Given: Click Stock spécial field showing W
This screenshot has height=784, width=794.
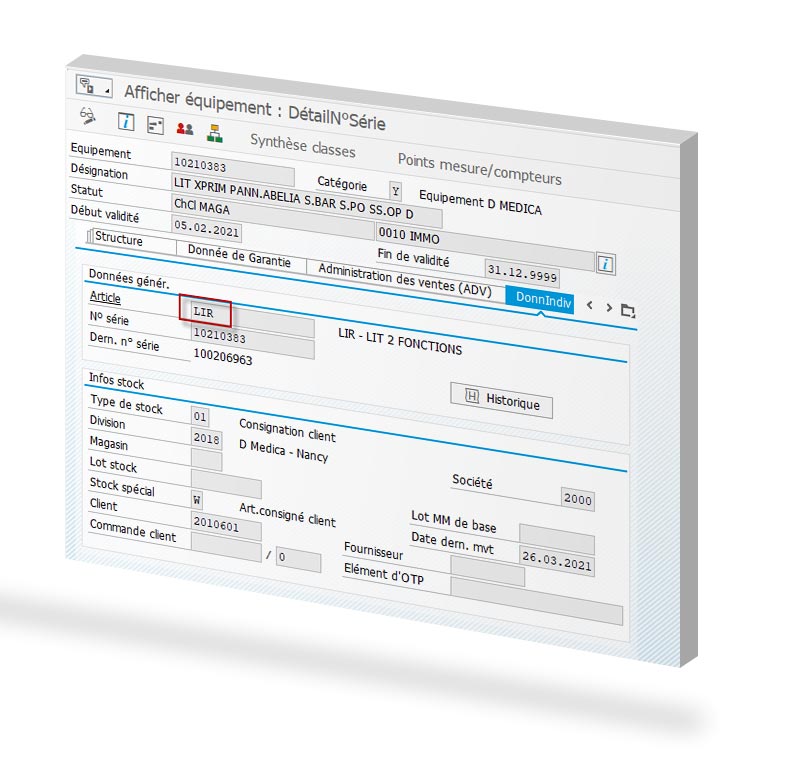Looking at the screenshot, I should pos(197,501).
